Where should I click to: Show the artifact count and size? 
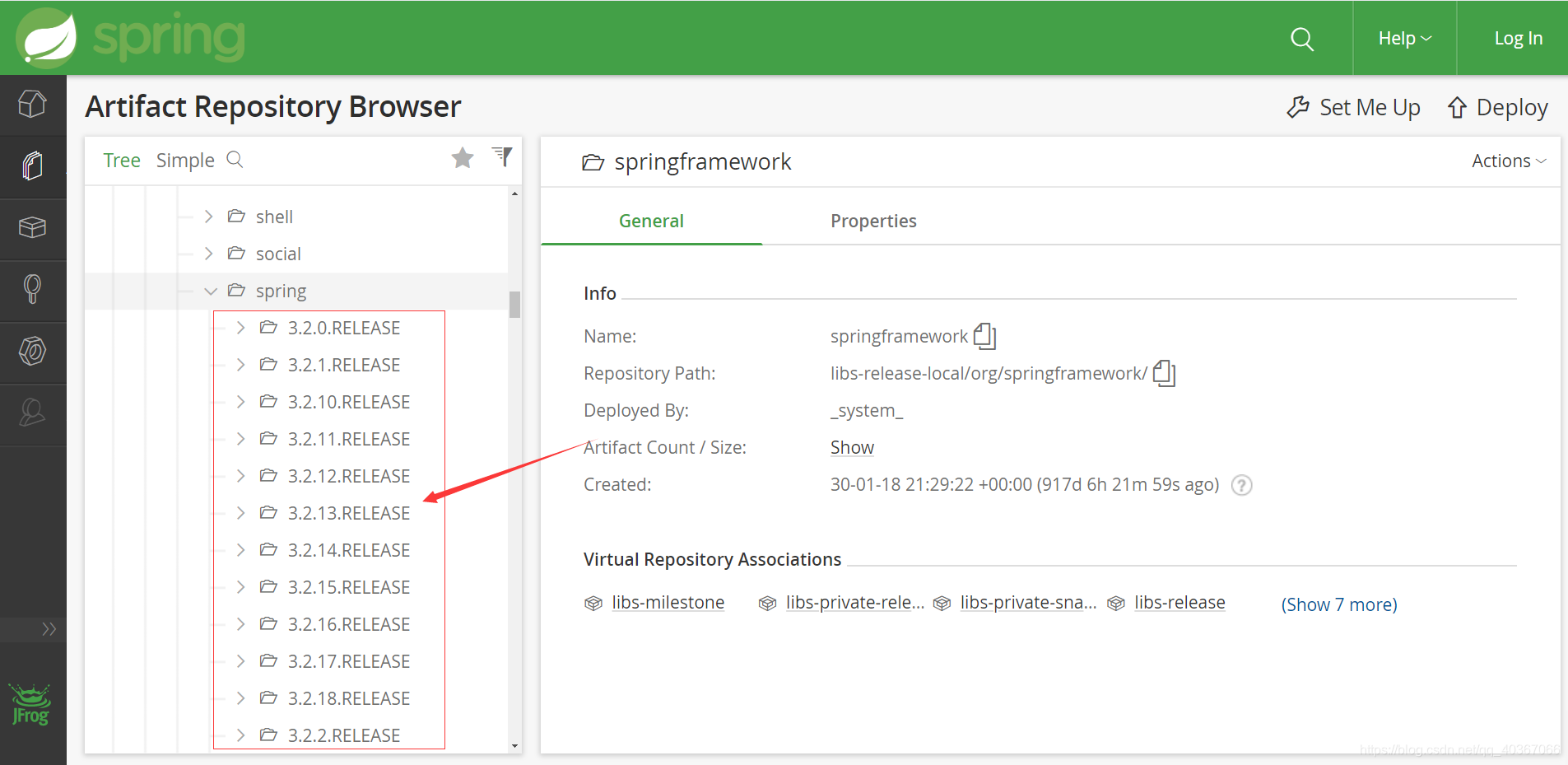pyautogui.click(x=852, y=447)
